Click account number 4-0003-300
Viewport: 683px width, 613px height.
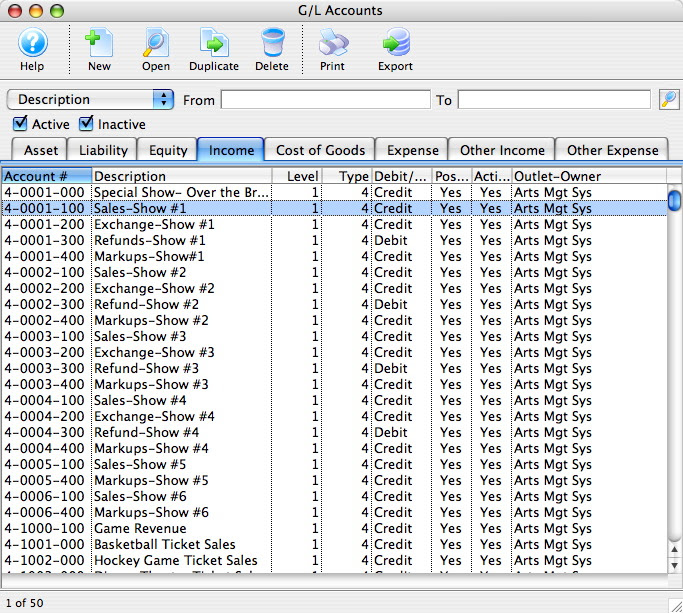pos(44,368)
